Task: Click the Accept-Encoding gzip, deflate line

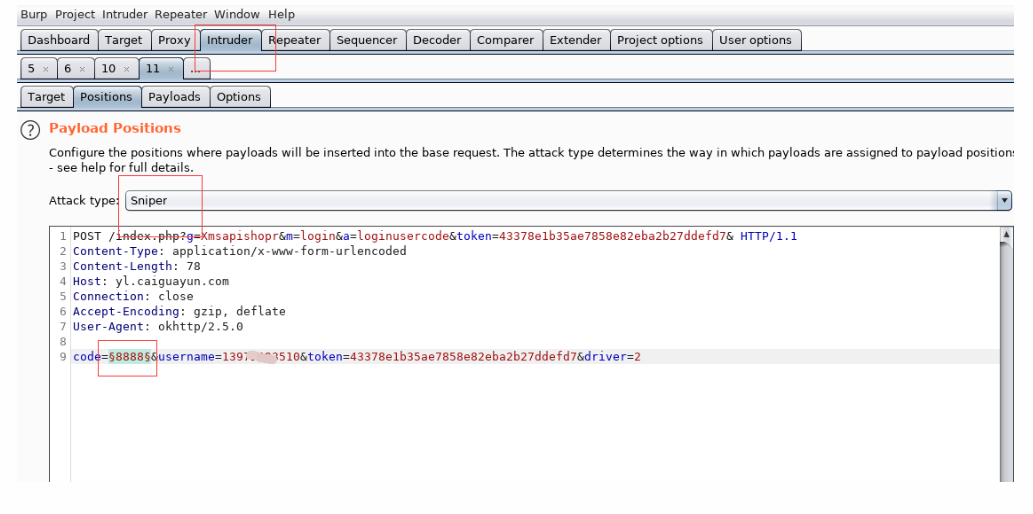Action: point(179,312)
